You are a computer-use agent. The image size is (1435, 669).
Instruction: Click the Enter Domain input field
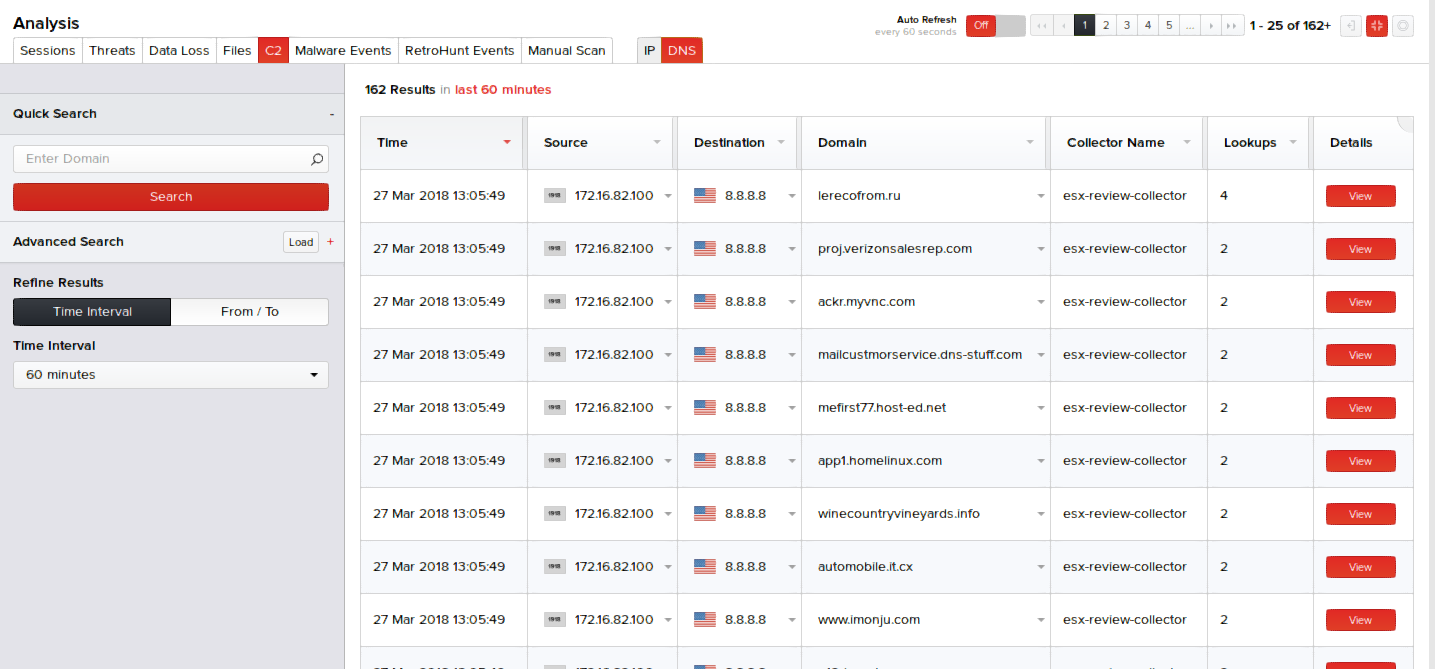point(160,159)
